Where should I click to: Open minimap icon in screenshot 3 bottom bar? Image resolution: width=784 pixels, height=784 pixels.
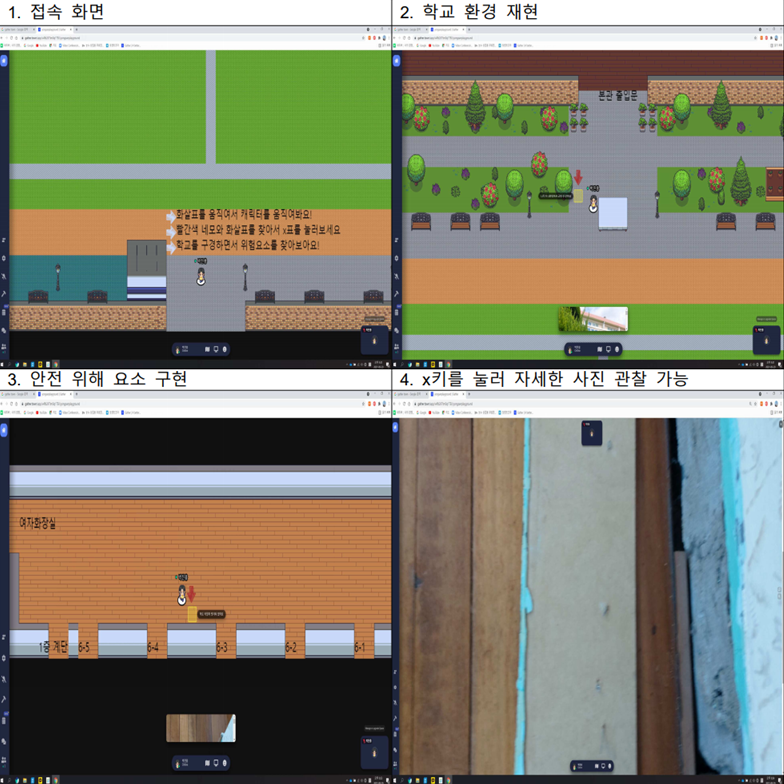[208, 763]
